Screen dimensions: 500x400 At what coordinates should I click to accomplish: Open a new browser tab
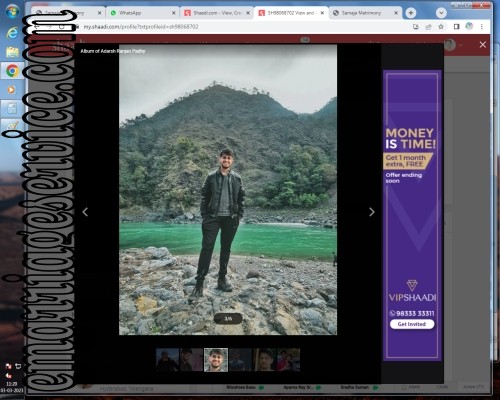[411, 13]
